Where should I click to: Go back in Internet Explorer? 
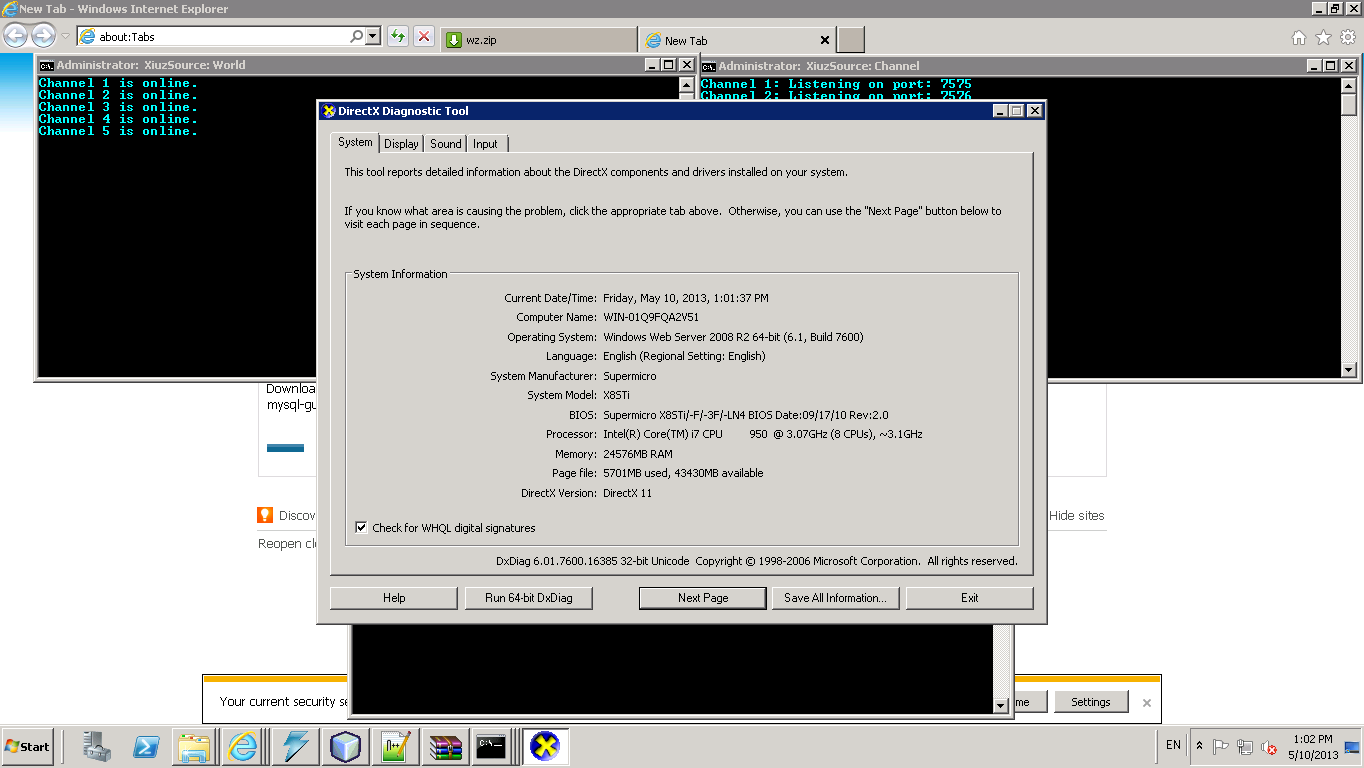tap(15, 37)
